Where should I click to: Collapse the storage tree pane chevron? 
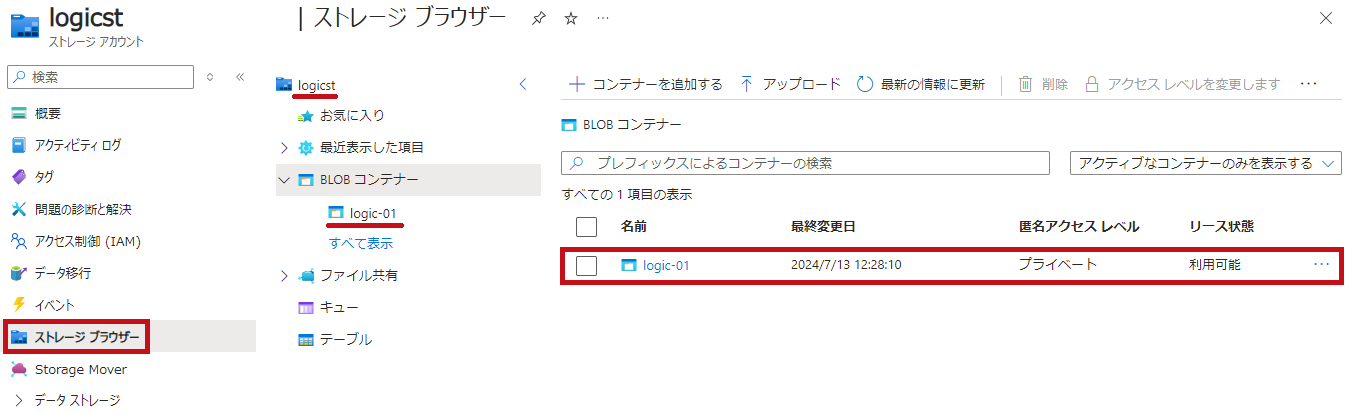[x=522, y=84]
